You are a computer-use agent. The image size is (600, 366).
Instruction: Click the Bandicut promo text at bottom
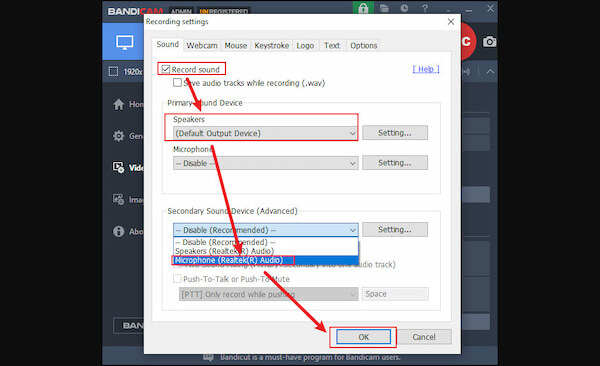(x=310, y=357)
